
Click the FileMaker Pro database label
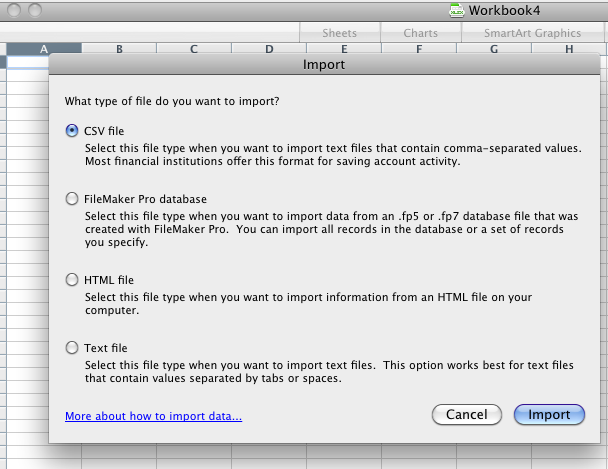coord(145,199)
